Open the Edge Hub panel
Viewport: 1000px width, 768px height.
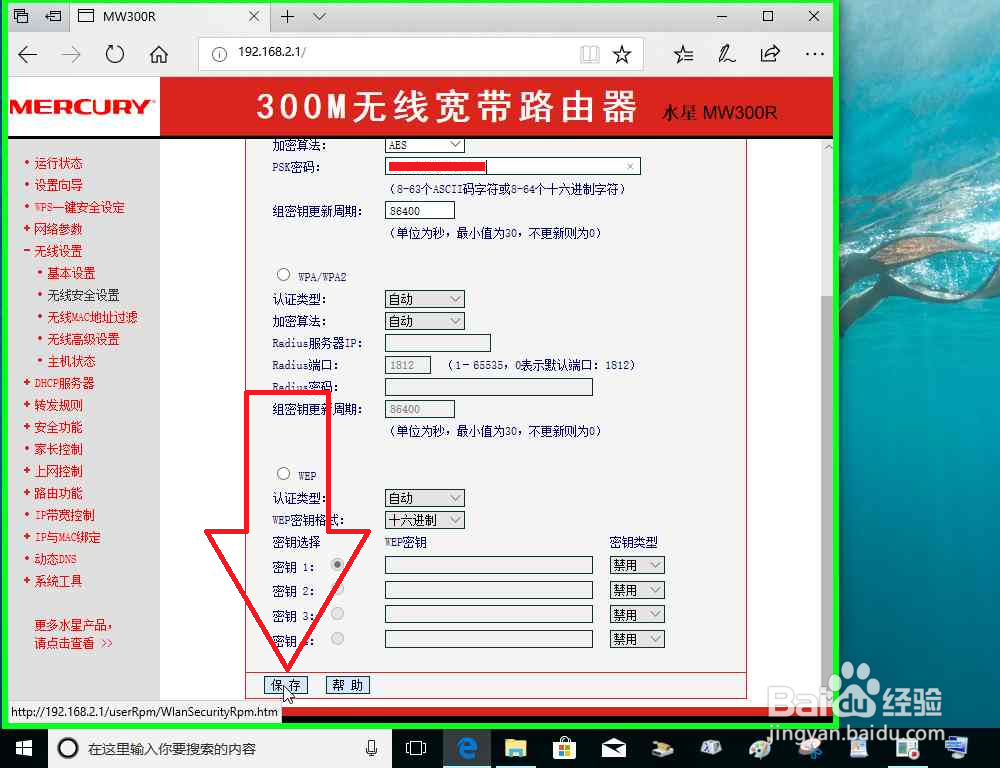tap(682, 55)
